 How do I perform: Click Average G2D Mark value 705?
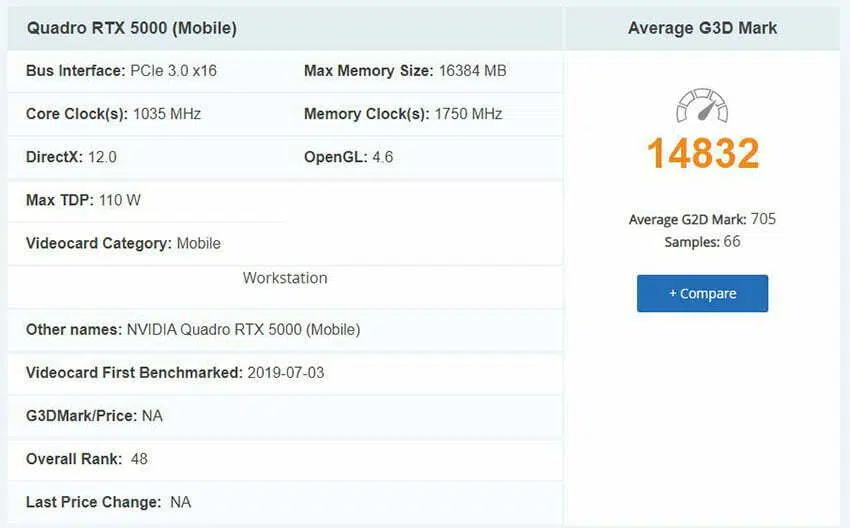(x=764, y=219)
